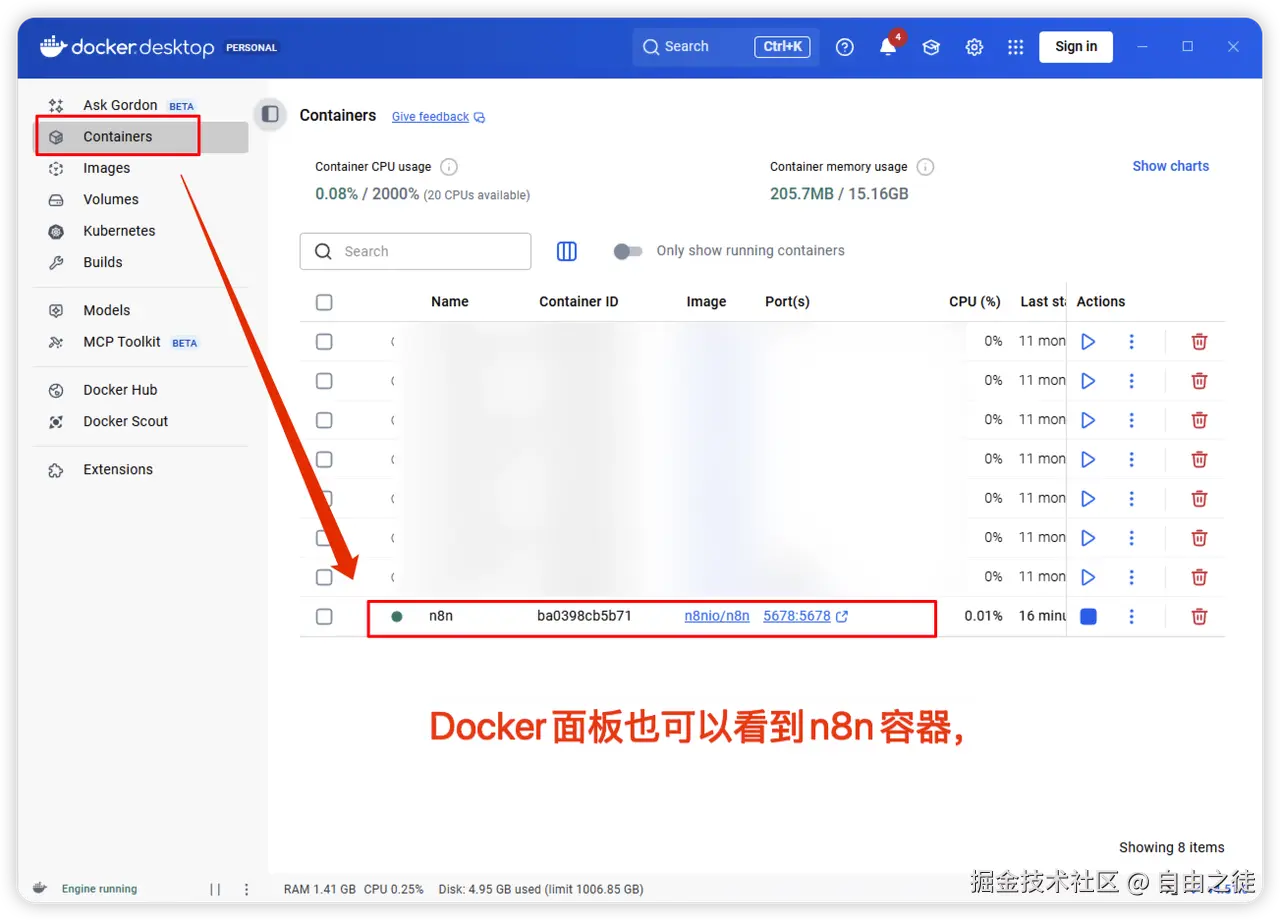Open the 5678:5678 port link
1280x920 pixels.
click(x=797, y=616)
